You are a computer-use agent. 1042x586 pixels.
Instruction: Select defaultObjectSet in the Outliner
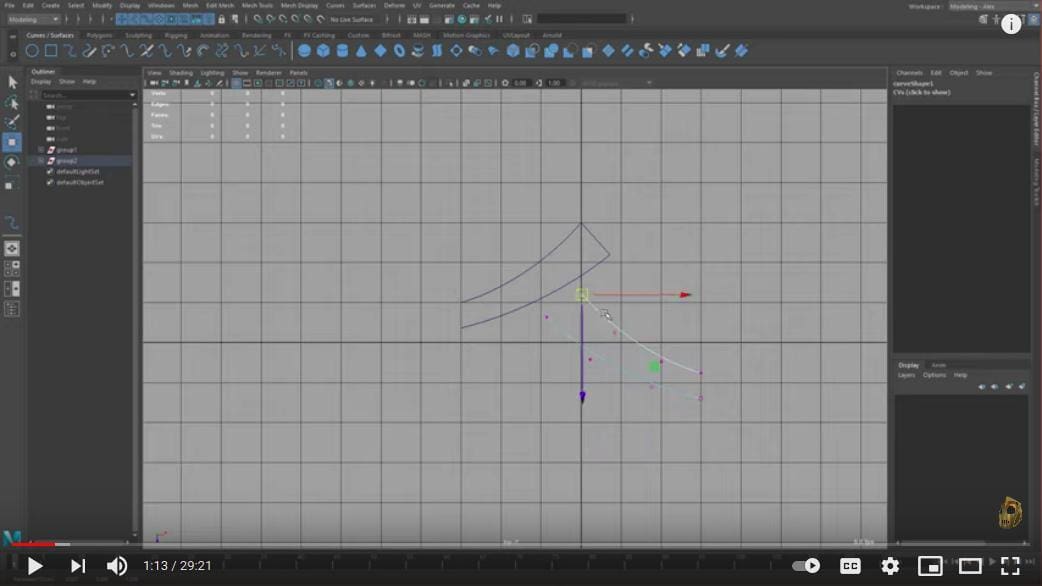(x=80, y=182)
